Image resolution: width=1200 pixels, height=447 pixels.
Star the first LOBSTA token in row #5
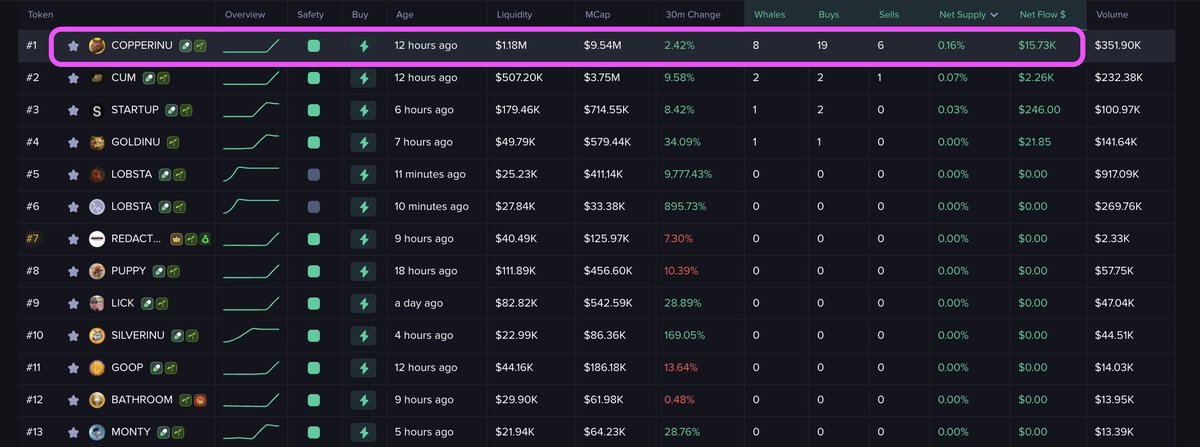(x=73, y=175)
